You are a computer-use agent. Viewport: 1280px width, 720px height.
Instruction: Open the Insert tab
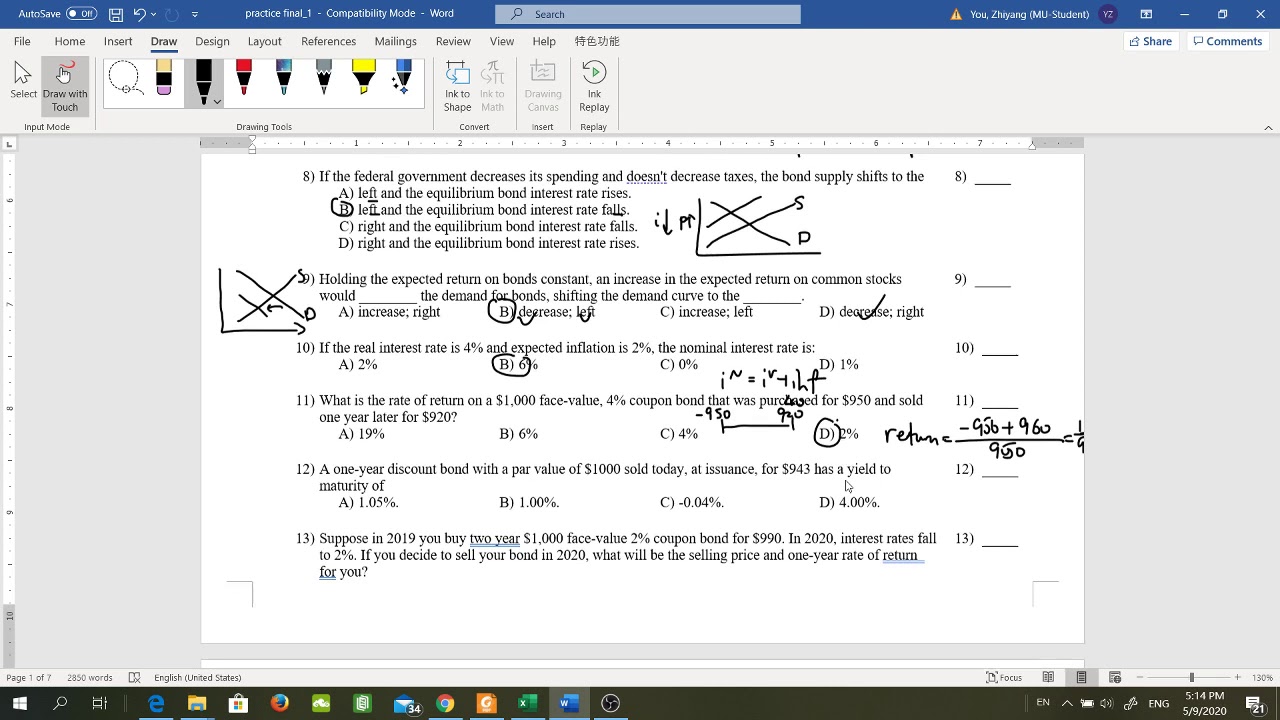(x=118, y=41)
